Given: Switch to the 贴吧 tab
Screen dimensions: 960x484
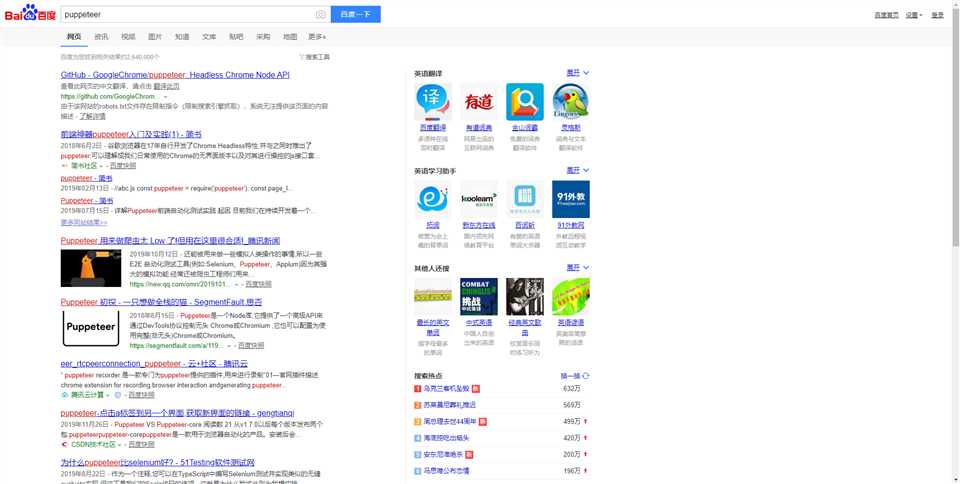Looking at the screenshot, I should pos(236,37).
